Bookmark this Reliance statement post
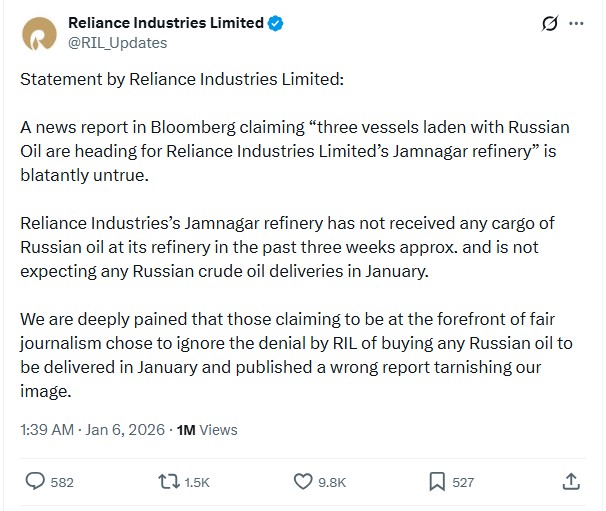 pos(437,481)
